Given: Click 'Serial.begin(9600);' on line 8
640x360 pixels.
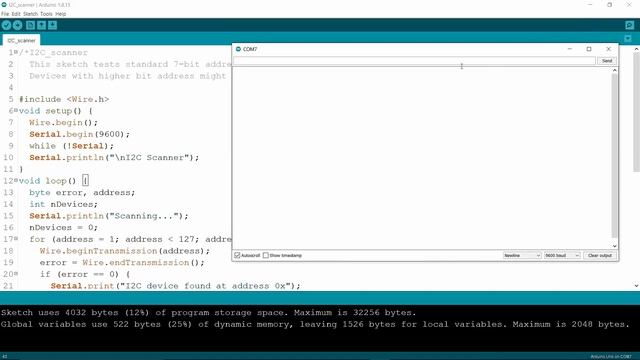Looking at the screenshot, I should 80,134.
